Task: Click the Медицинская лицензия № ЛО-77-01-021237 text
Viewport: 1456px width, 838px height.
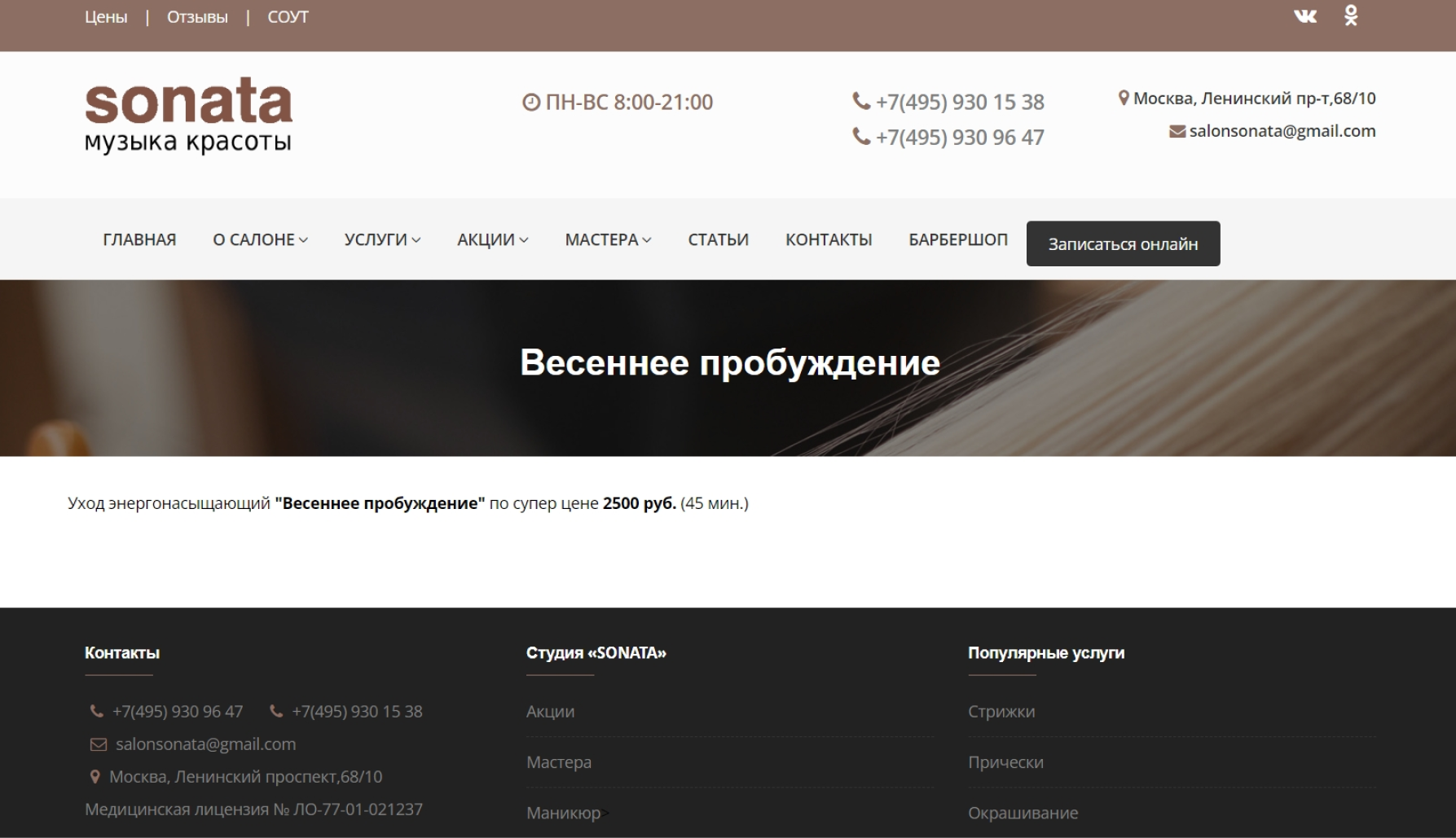Action: [253, 809]
